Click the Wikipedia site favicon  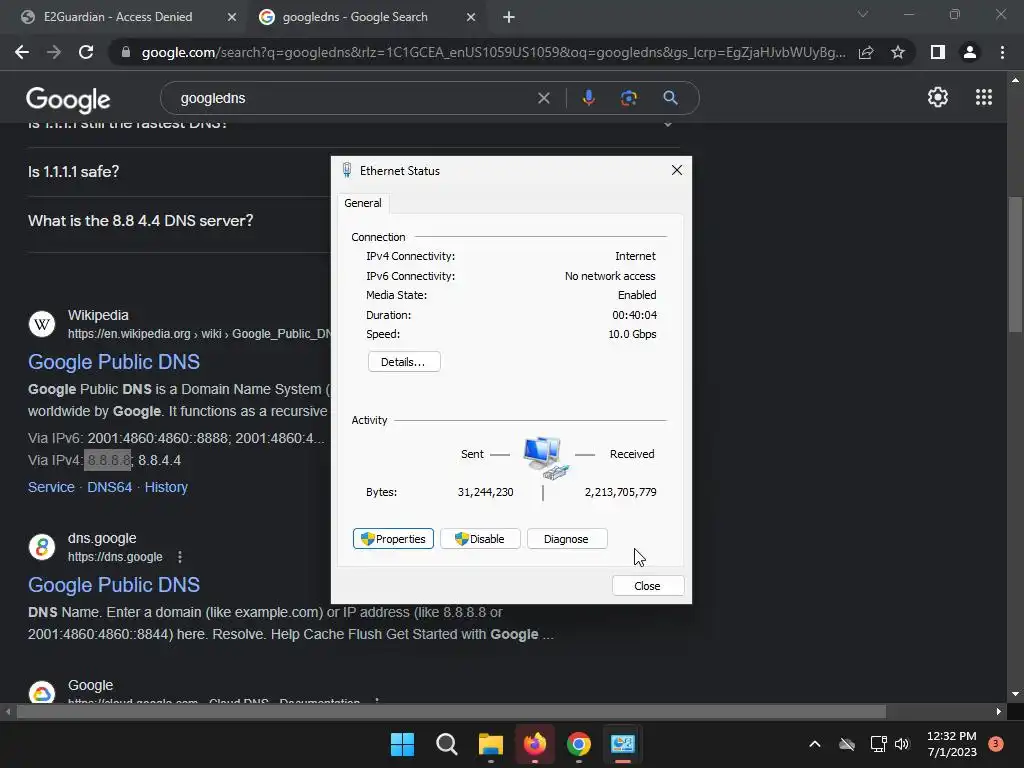[42, 324]
